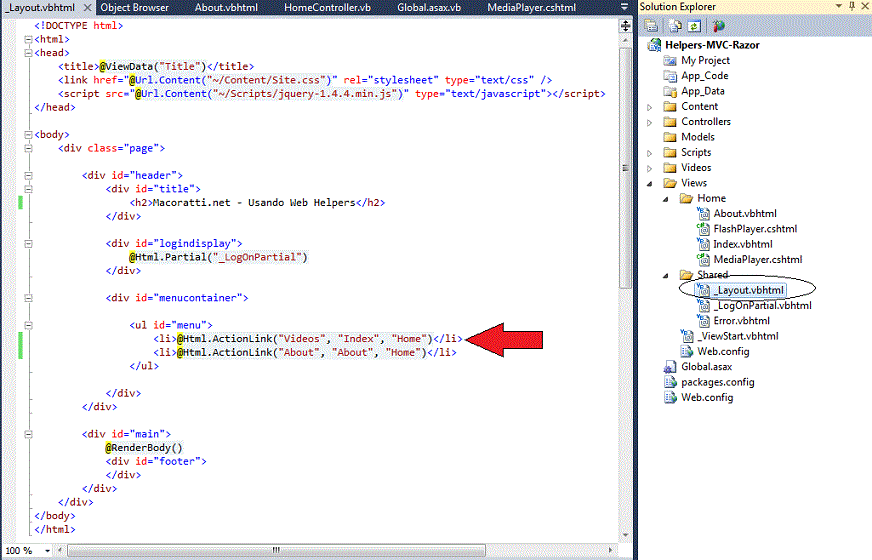Click the editor scroll-right arrow

tap(611, 551)
